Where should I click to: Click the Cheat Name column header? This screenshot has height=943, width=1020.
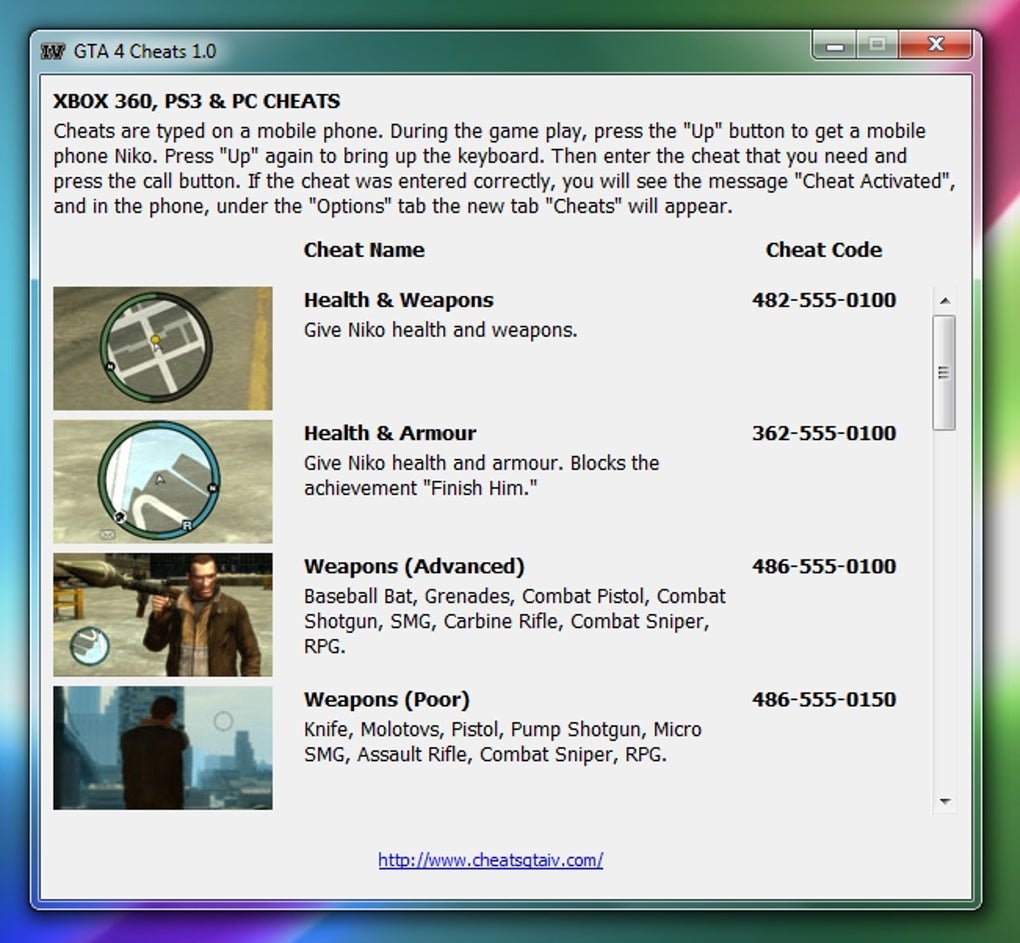[x=364, y=250]
